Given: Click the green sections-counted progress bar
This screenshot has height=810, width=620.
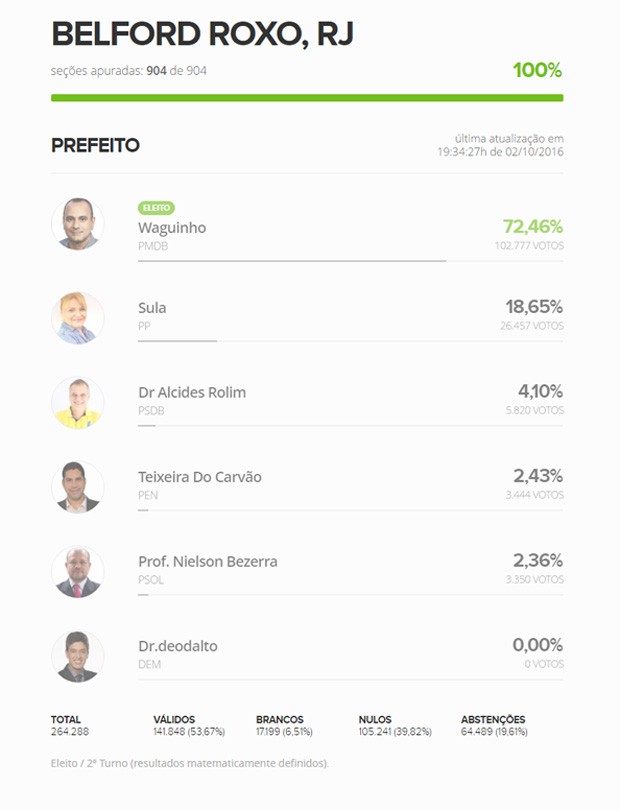Looking at the screenshot, I should 307,98.
